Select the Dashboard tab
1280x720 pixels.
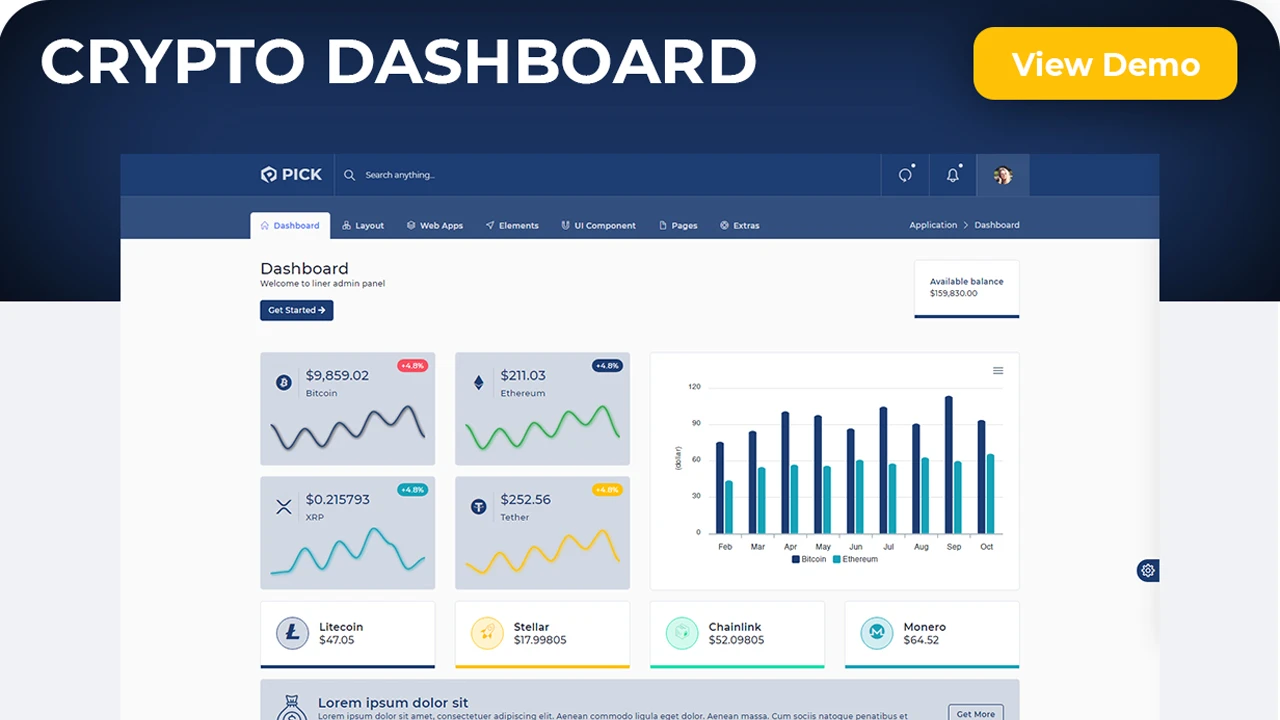pyautogui.click(x=290, y=225)
